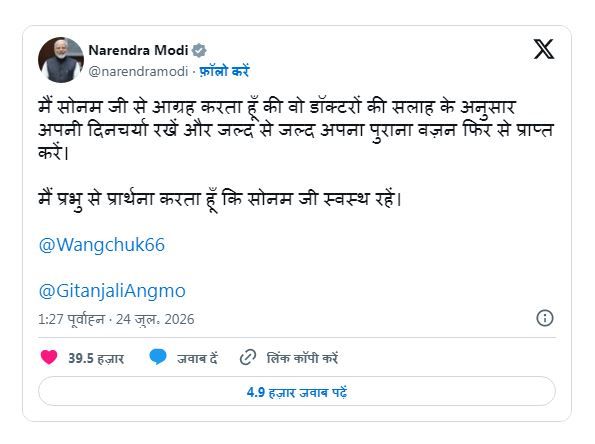Open the @narendramodi handle link
The image size is (595, 444).
[138, 71]
